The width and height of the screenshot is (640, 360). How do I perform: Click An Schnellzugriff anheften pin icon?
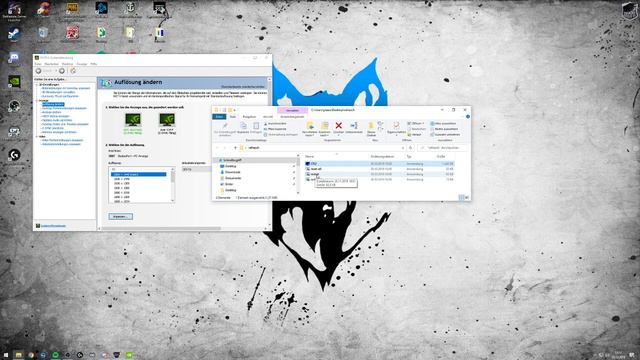point(224,126)
